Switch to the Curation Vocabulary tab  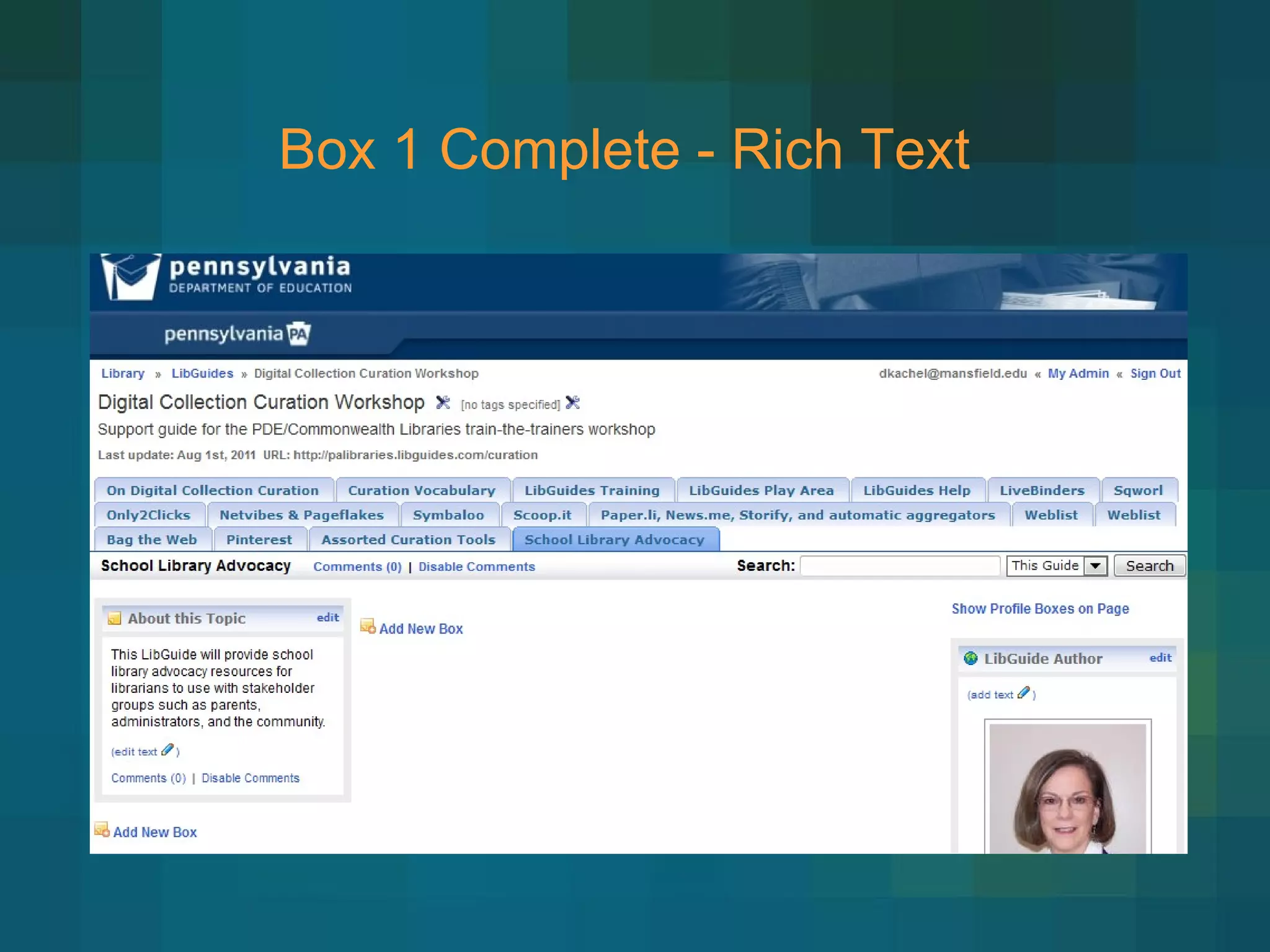coord(422,490)
